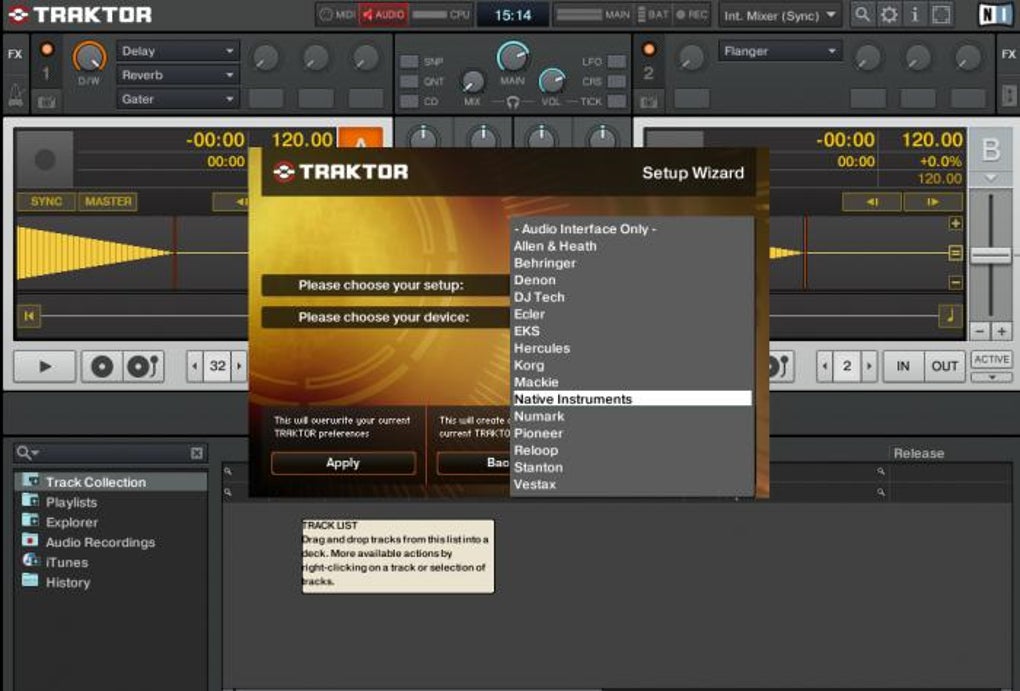Image resolution: width=1020 pixels, height=691 pixels.
Task: Click the AUDIO indicator in the header
Action: [384, 14]
